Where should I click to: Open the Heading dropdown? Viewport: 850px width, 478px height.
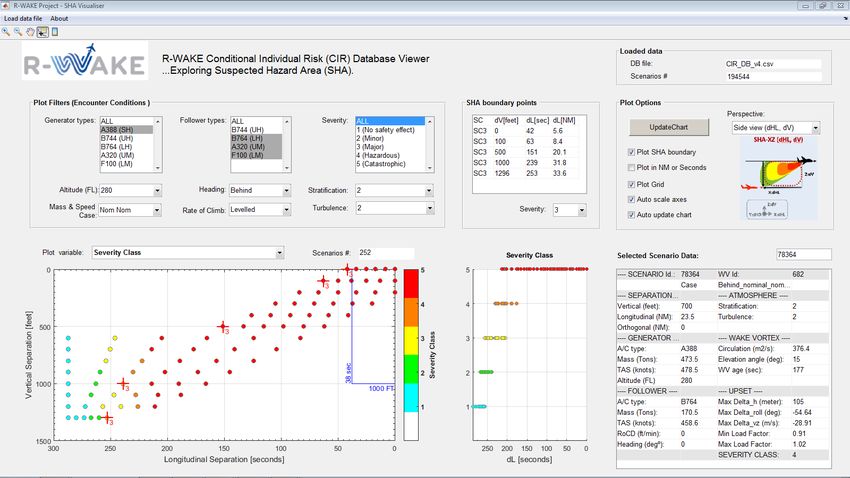click(x=260, y=190)
